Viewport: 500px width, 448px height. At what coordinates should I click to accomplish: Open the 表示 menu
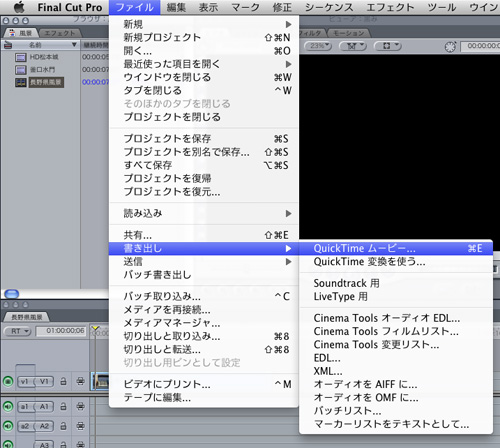[x=208, y=7]
